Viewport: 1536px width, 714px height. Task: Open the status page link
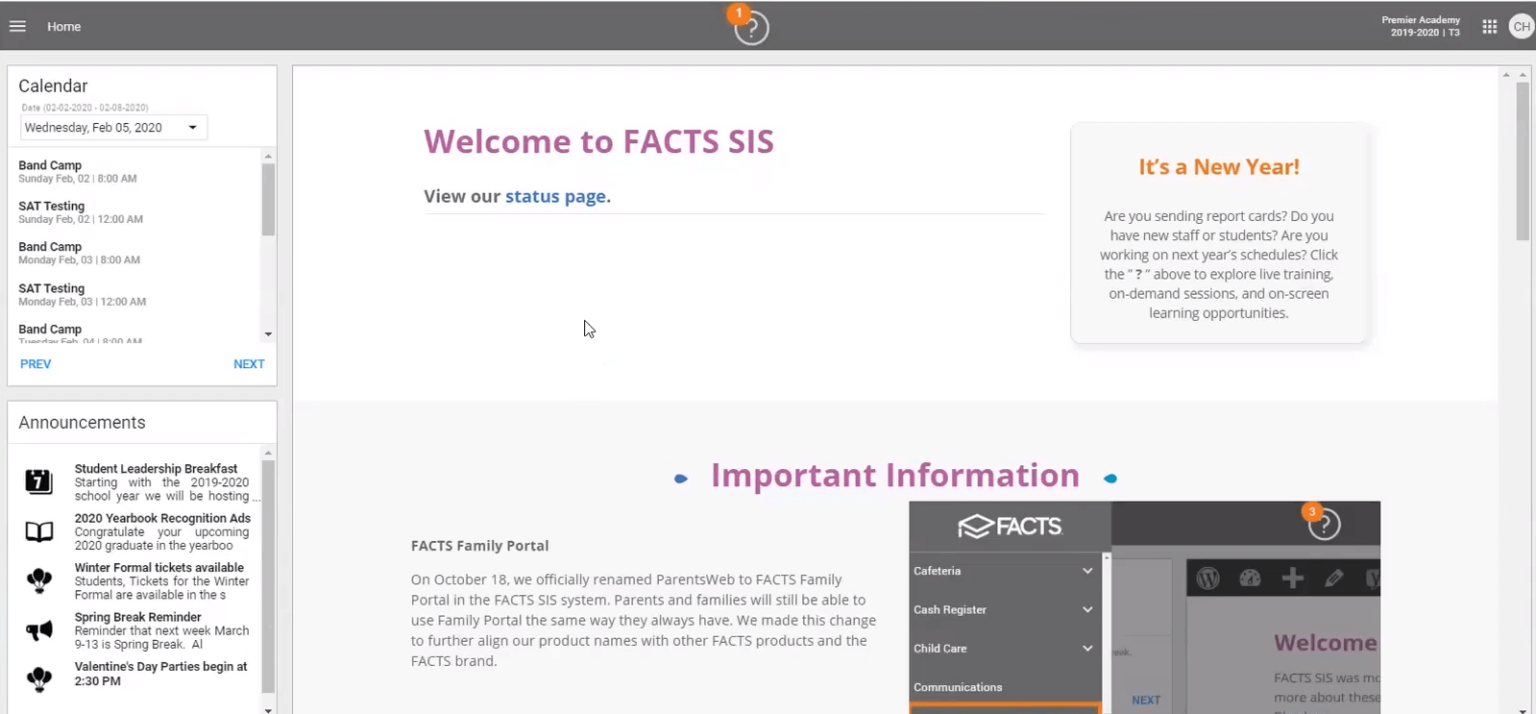556,196
